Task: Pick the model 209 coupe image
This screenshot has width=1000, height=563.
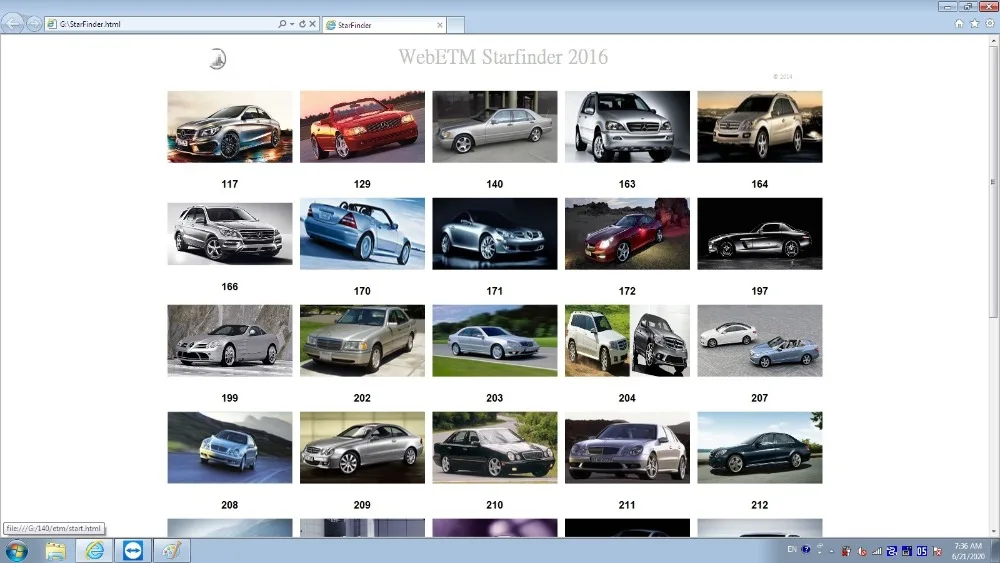Action: (x=362, y=448)
